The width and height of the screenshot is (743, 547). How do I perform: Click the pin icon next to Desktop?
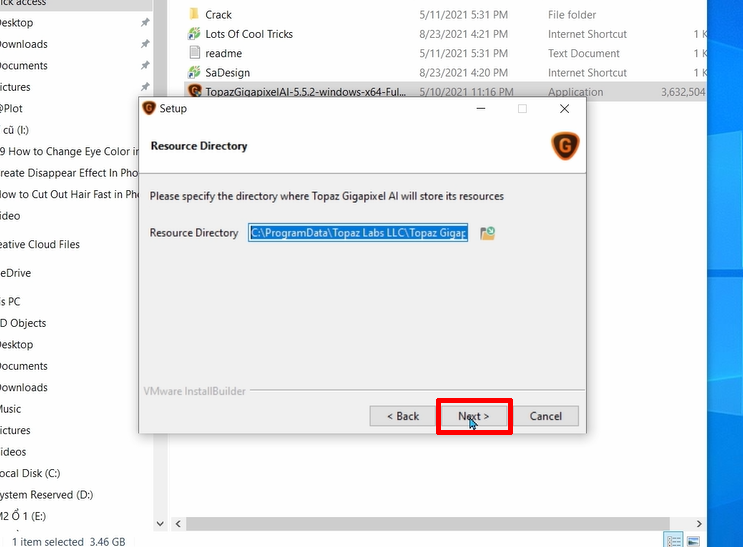[x=145, y=22]
